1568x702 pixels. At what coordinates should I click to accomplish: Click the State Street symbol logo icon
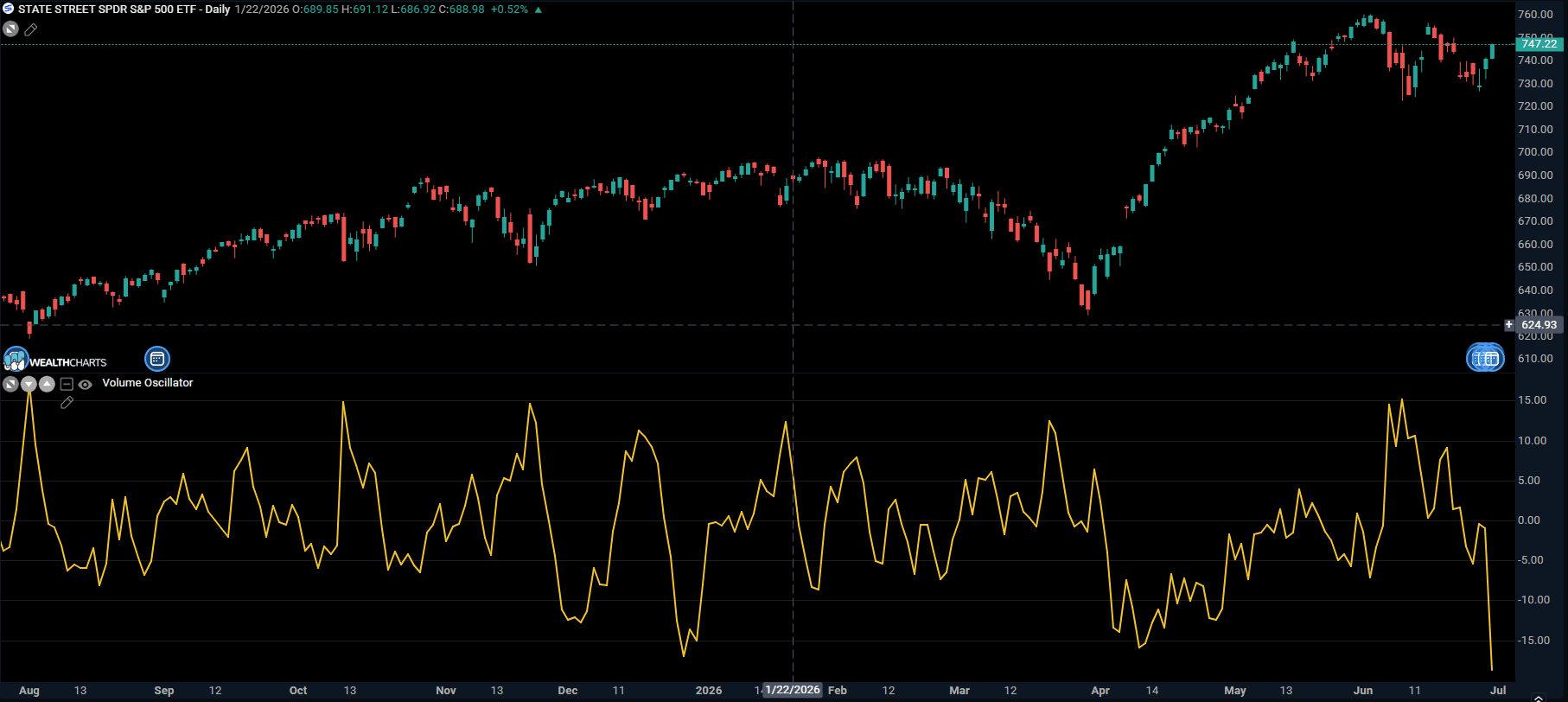click(x=9, y=9)
